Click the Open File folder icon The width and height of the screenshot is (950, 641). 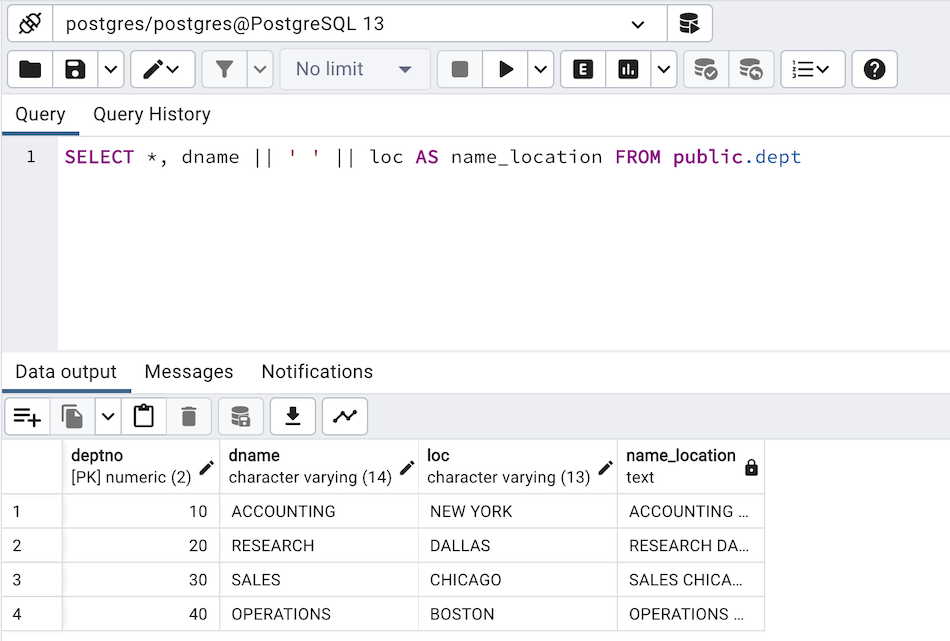pos(31,69)
